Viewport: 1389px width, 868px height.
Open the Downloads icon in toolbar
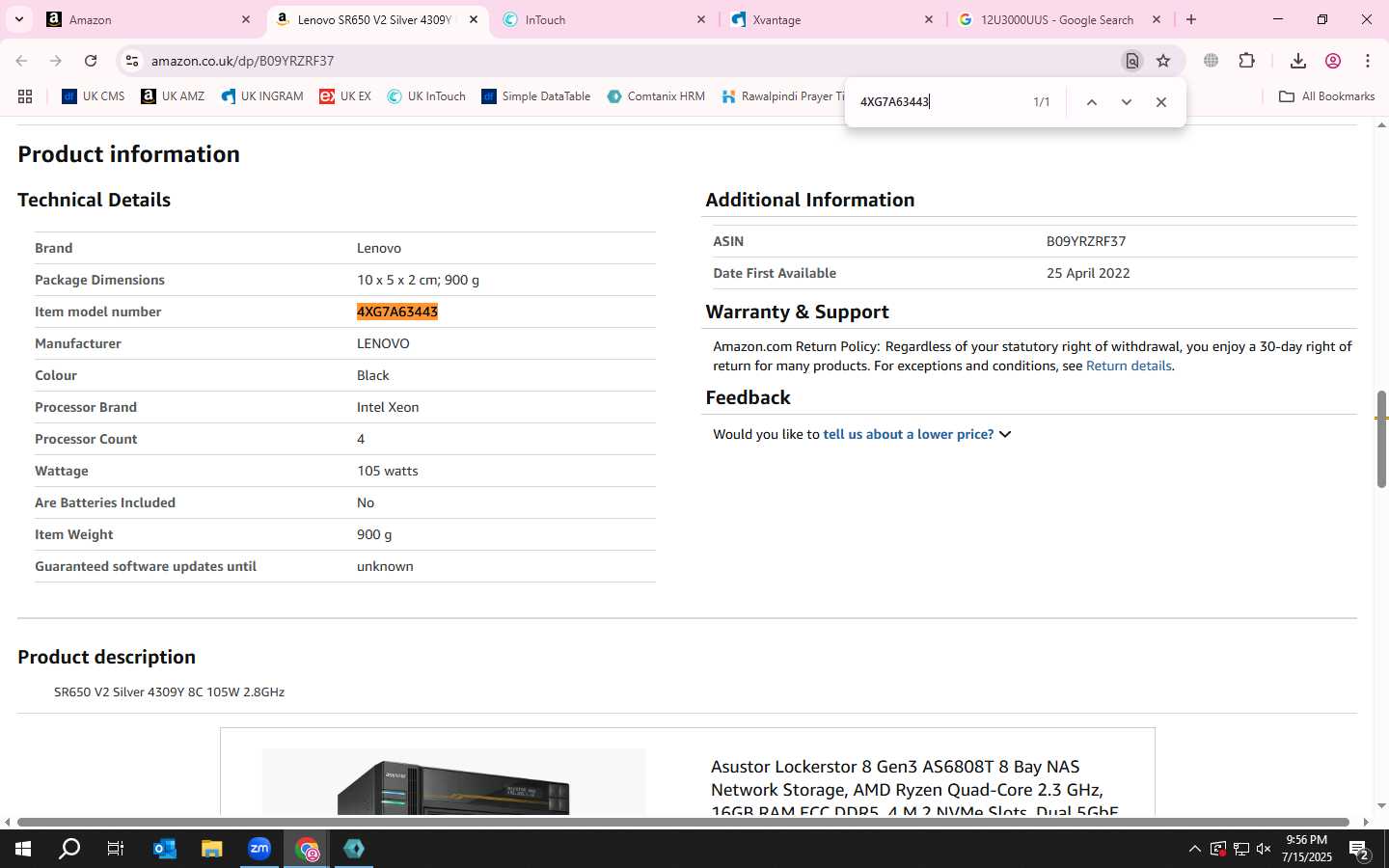(1298, 61)
